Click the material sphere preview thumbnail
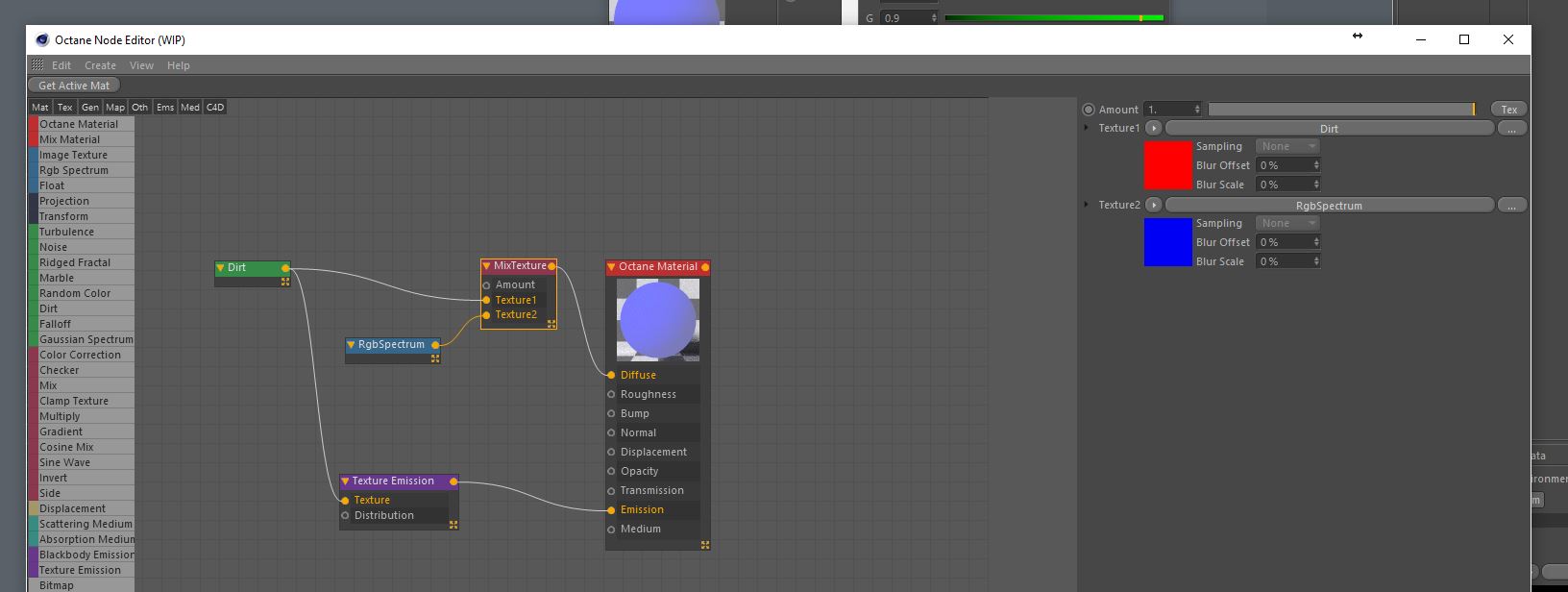This screenshot has width=1568, height=592. click(658, 320)
